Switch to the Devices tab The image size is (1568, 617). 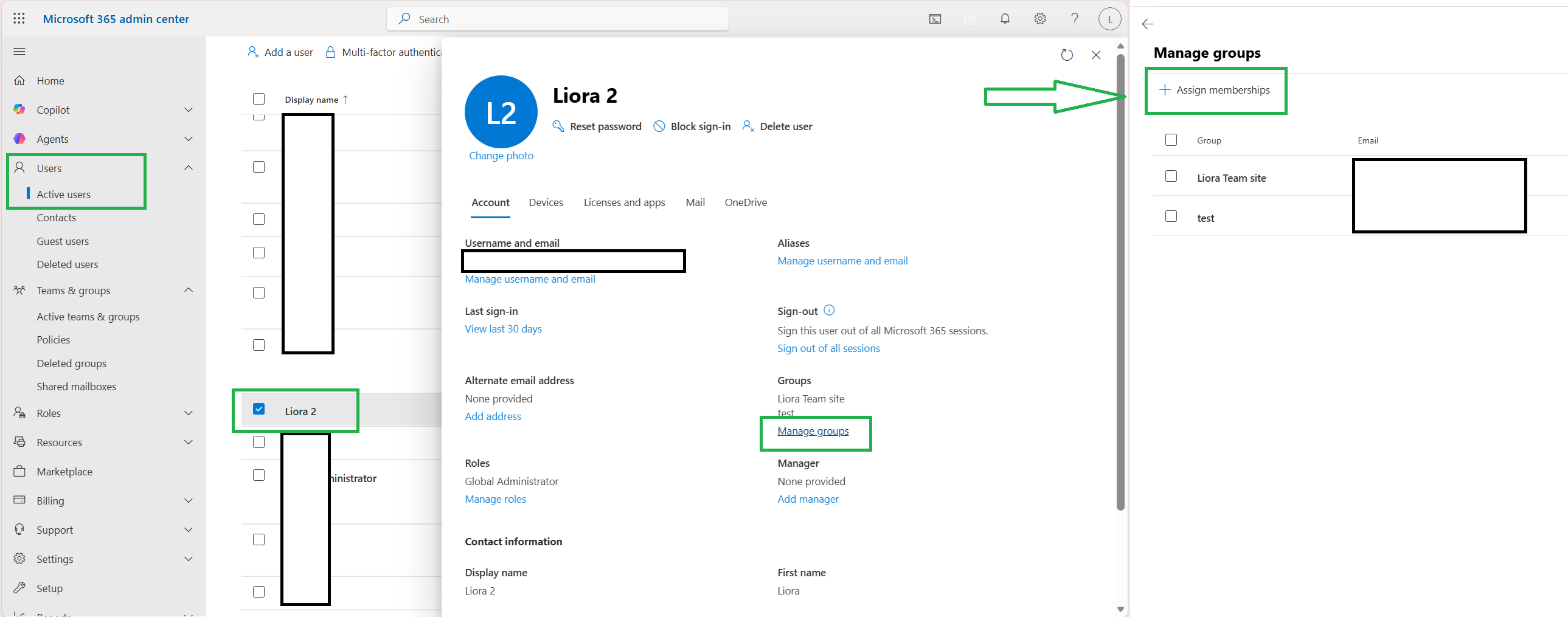[x=546, y=202]
